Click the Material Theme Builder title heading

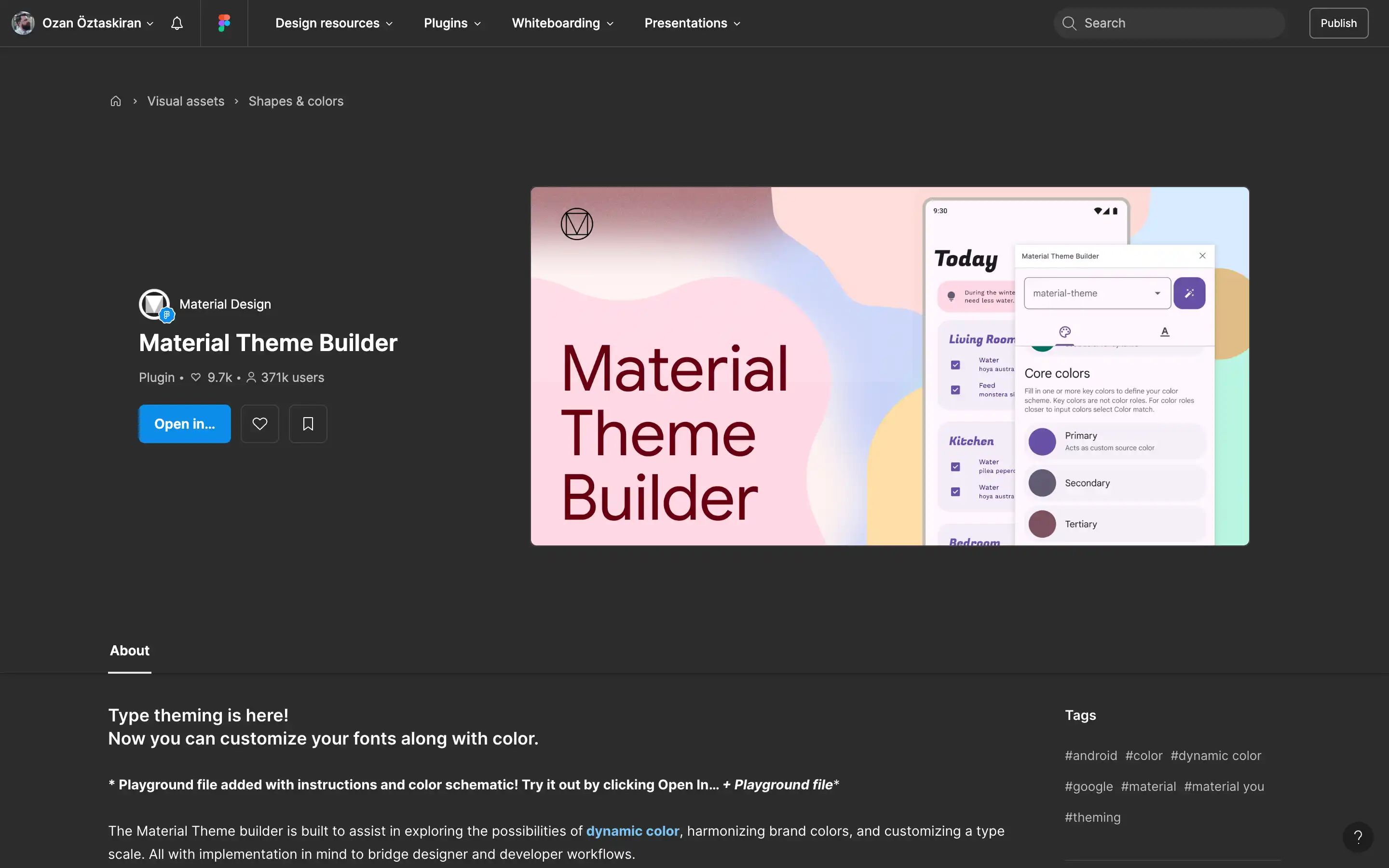coord(268,343)
